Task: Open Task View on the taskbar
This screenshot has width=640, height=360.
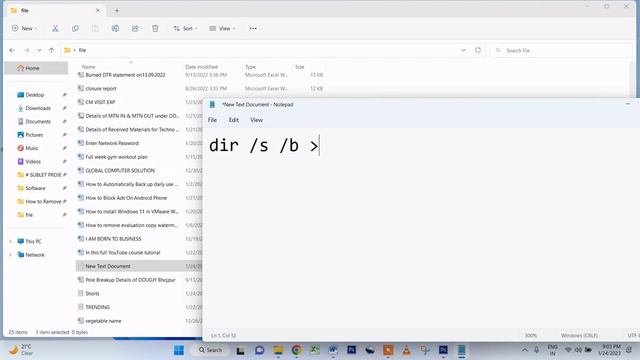Action: click(x=240, y=350)
